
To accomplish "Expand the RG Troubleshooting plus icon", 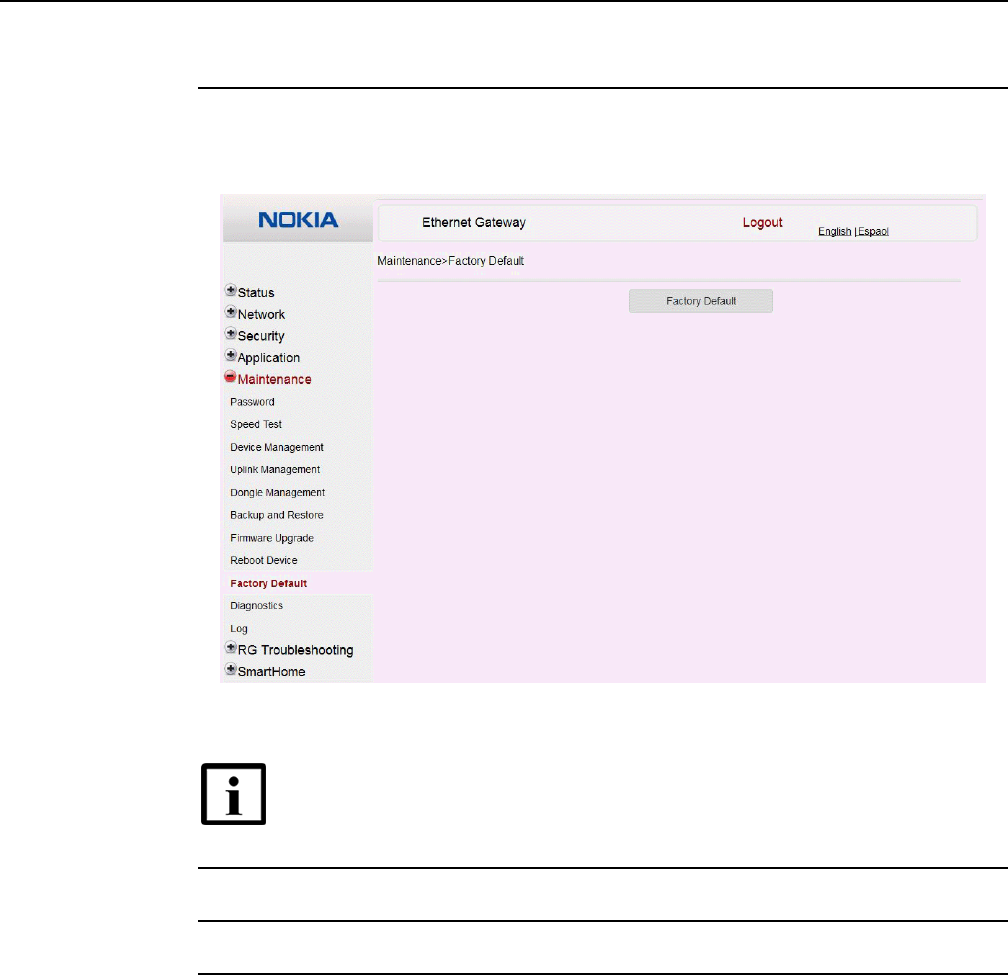I will click(231, 647).
